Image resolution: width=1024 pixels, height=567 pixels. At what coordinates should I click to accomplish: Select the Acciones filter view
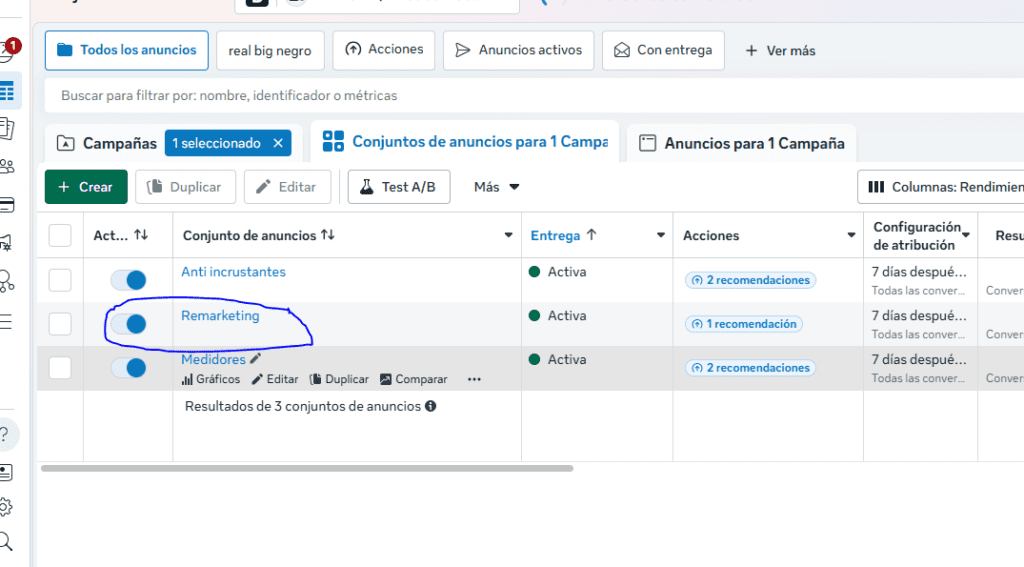tap(384, 50)
